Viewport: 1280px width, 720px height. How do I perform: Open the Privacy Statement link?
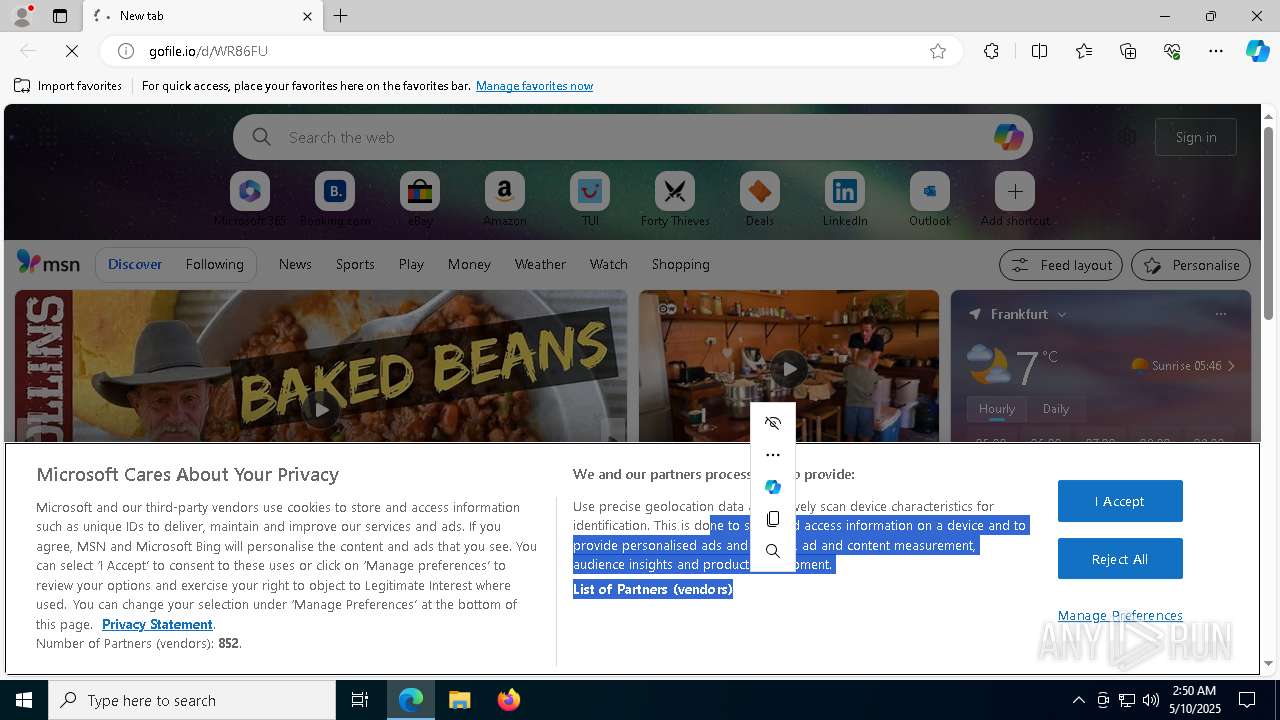point(157,624)
